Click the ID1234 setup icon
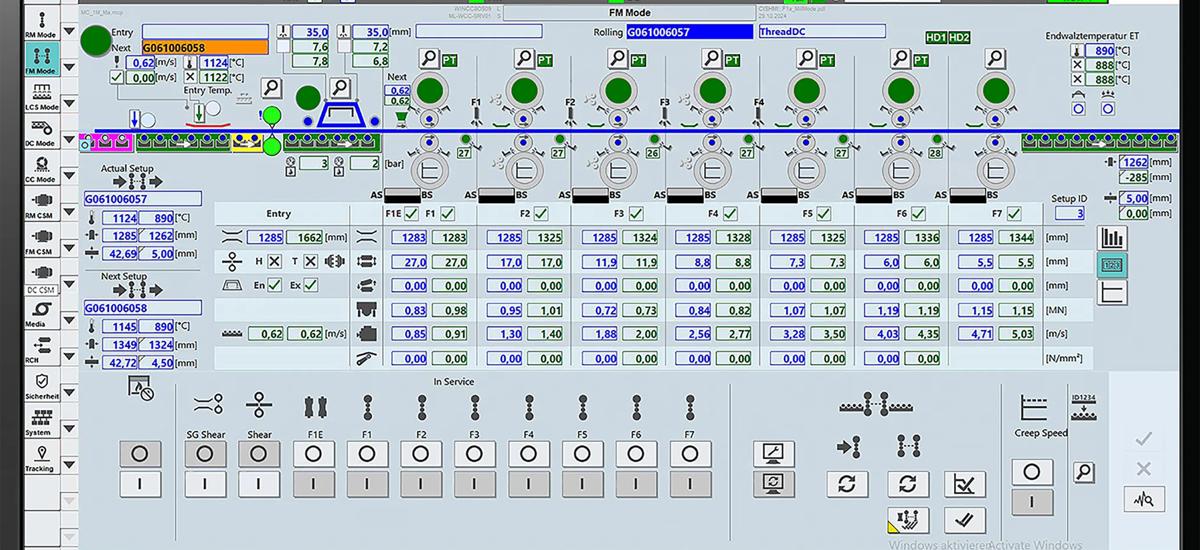This screenshot has width=1200, height=550. click(x=1084, y=406)
